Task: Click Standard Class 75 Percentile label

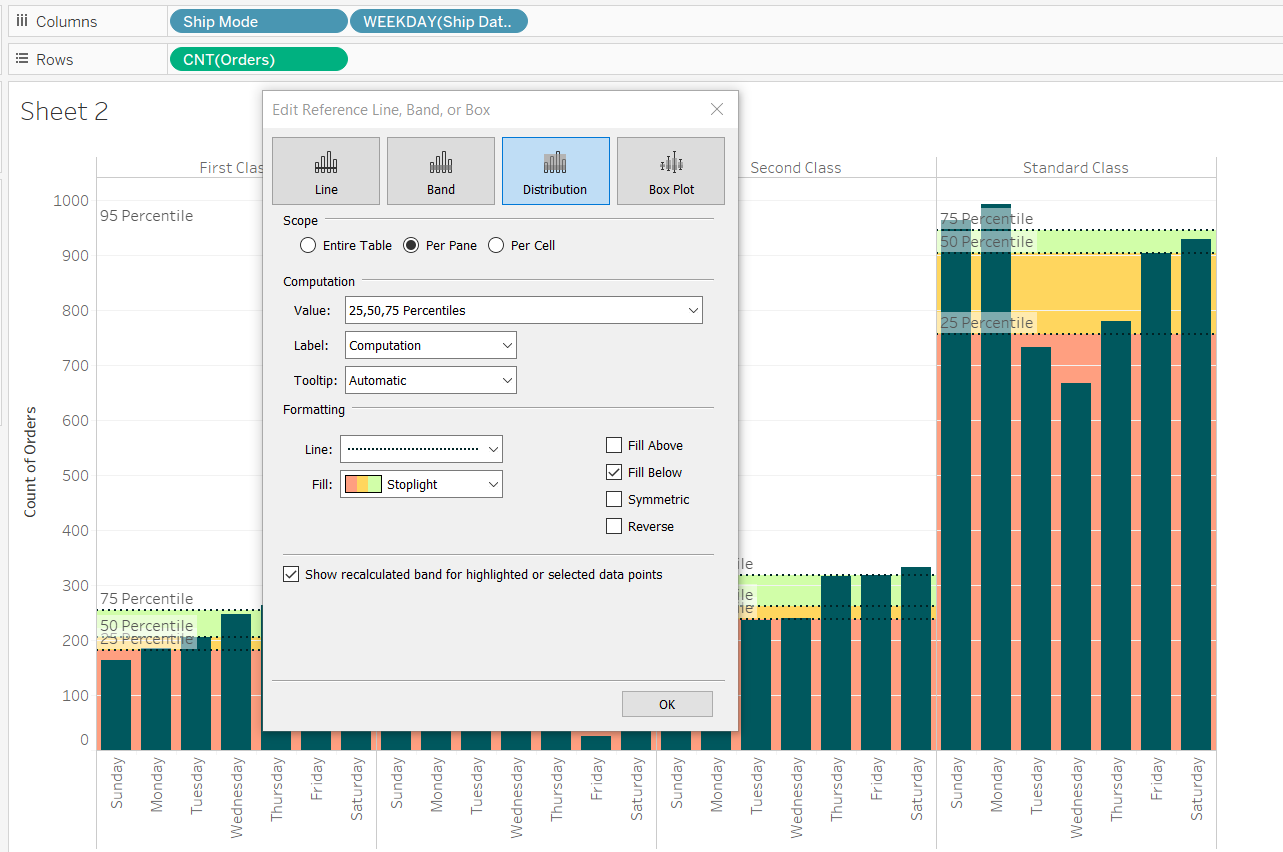Action: (x=987, y=219)
